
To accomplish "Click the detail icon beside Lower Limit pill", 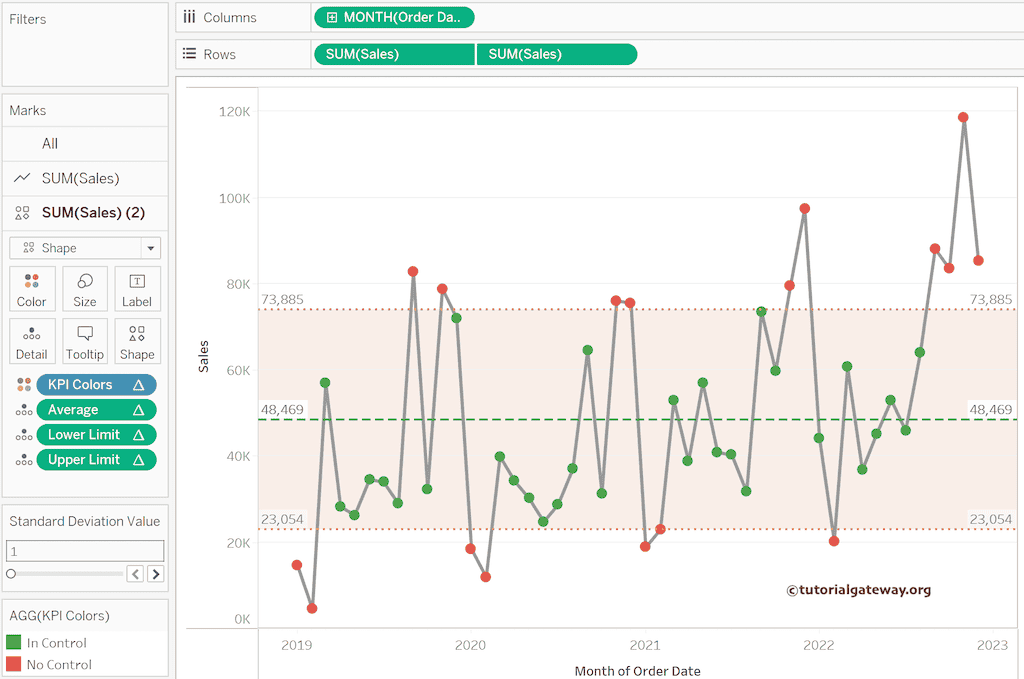I will coord(23,435).
